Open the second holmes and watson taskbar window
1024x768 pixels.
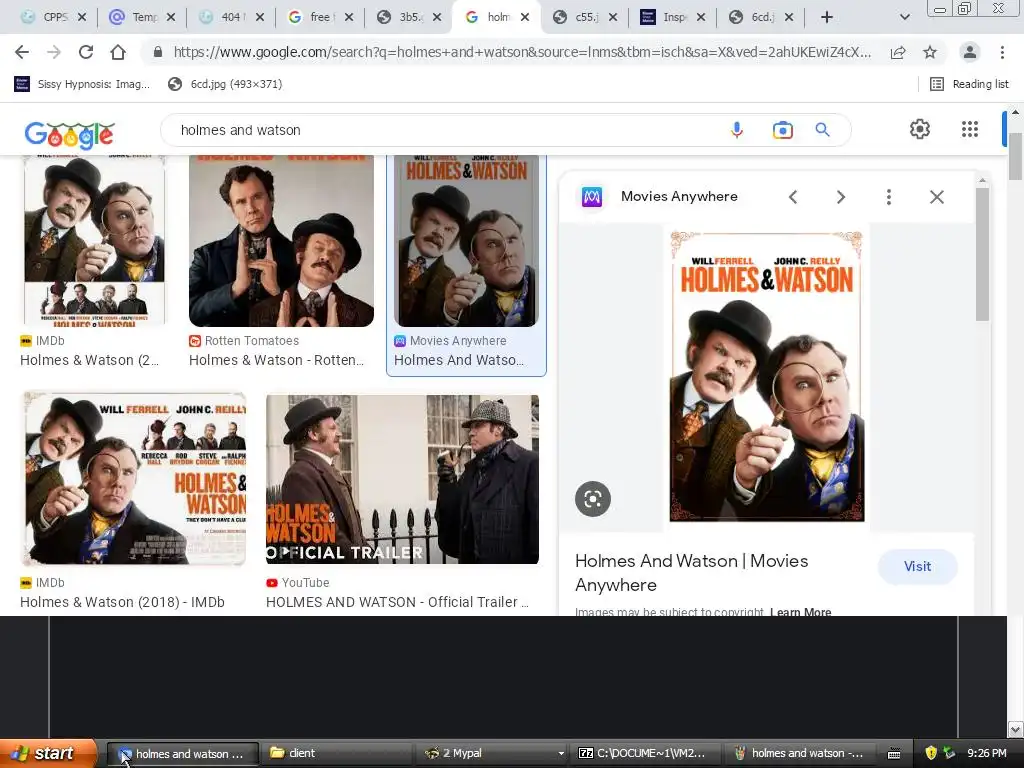pyautogui.click(x=800, y=754)
